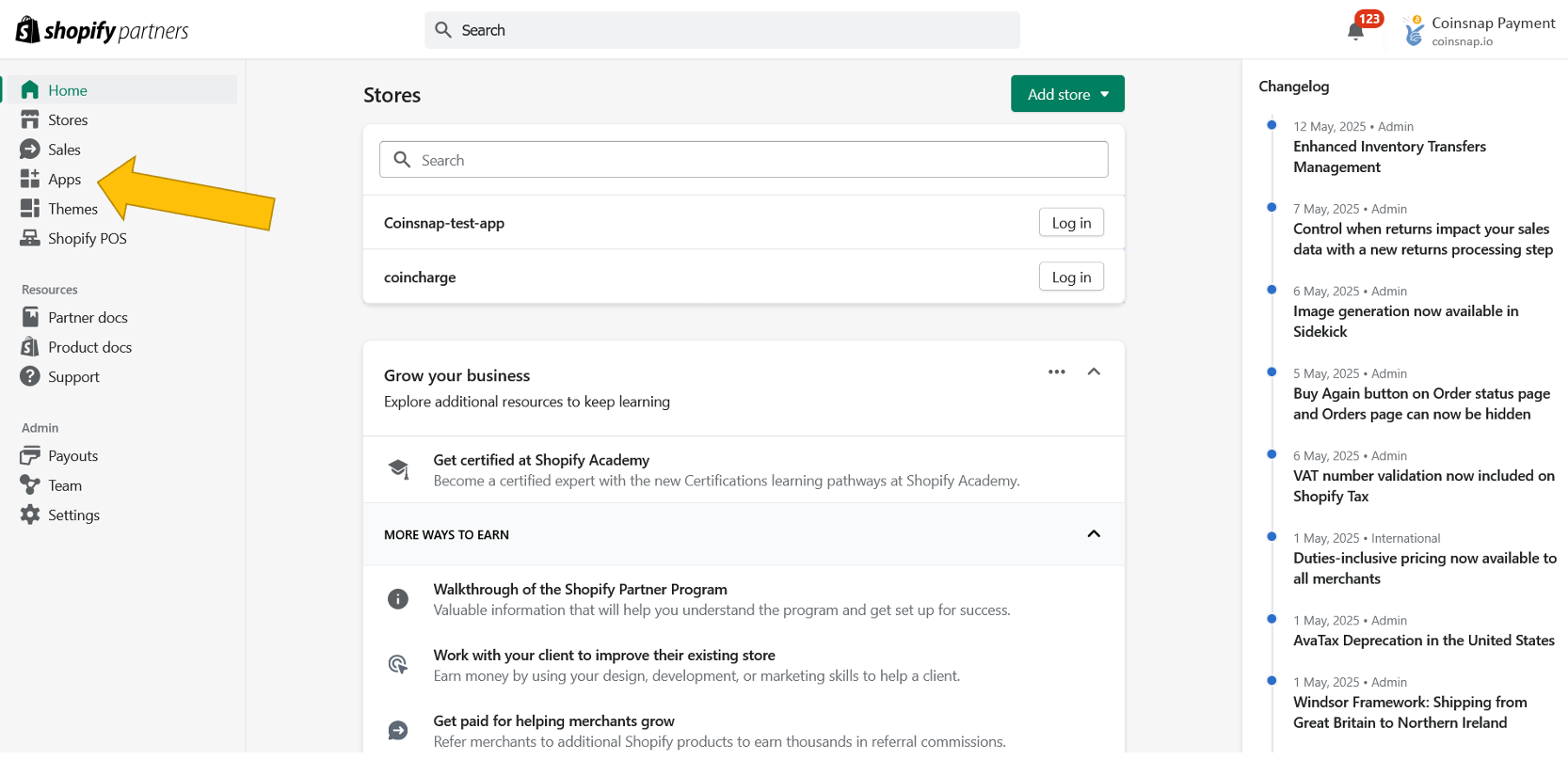Open the Add store dropdown

pos(1067,94)
